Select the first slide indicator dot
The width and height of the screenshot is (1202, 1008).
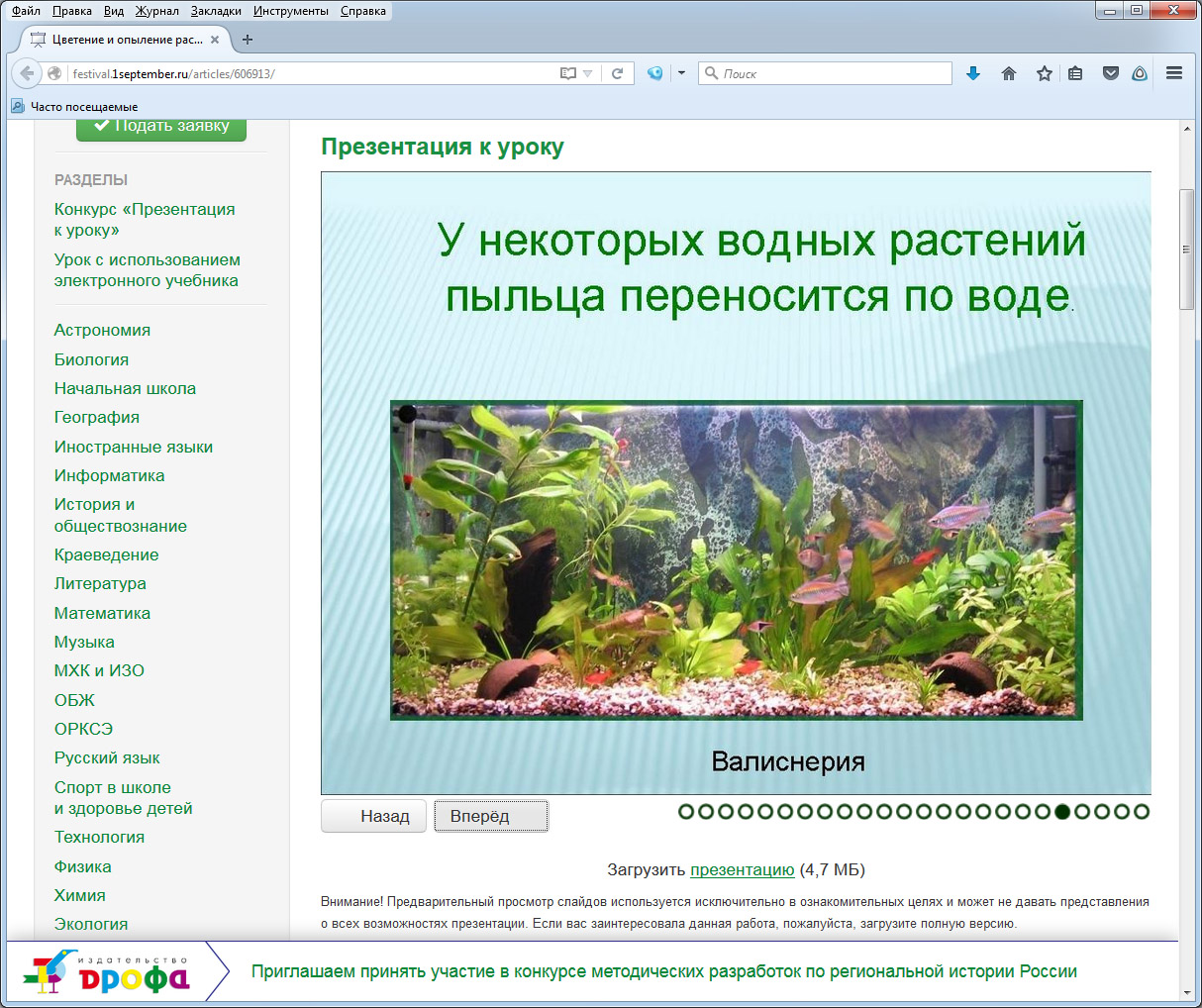686,812
